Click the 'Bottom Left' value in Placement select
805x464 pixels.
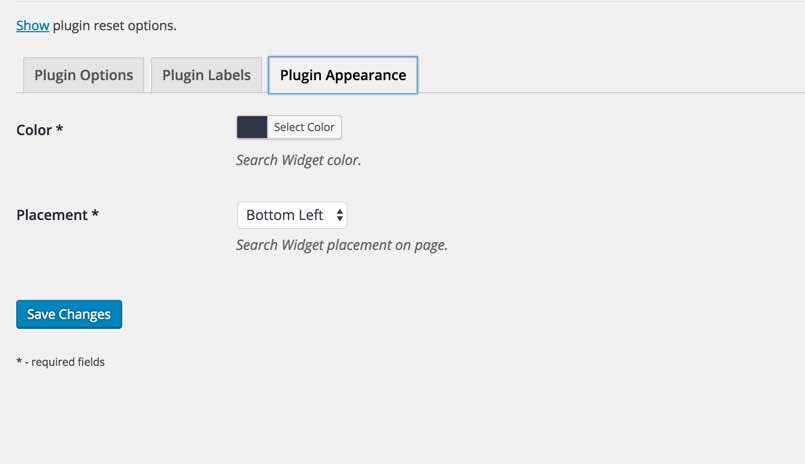click(285, 215)
